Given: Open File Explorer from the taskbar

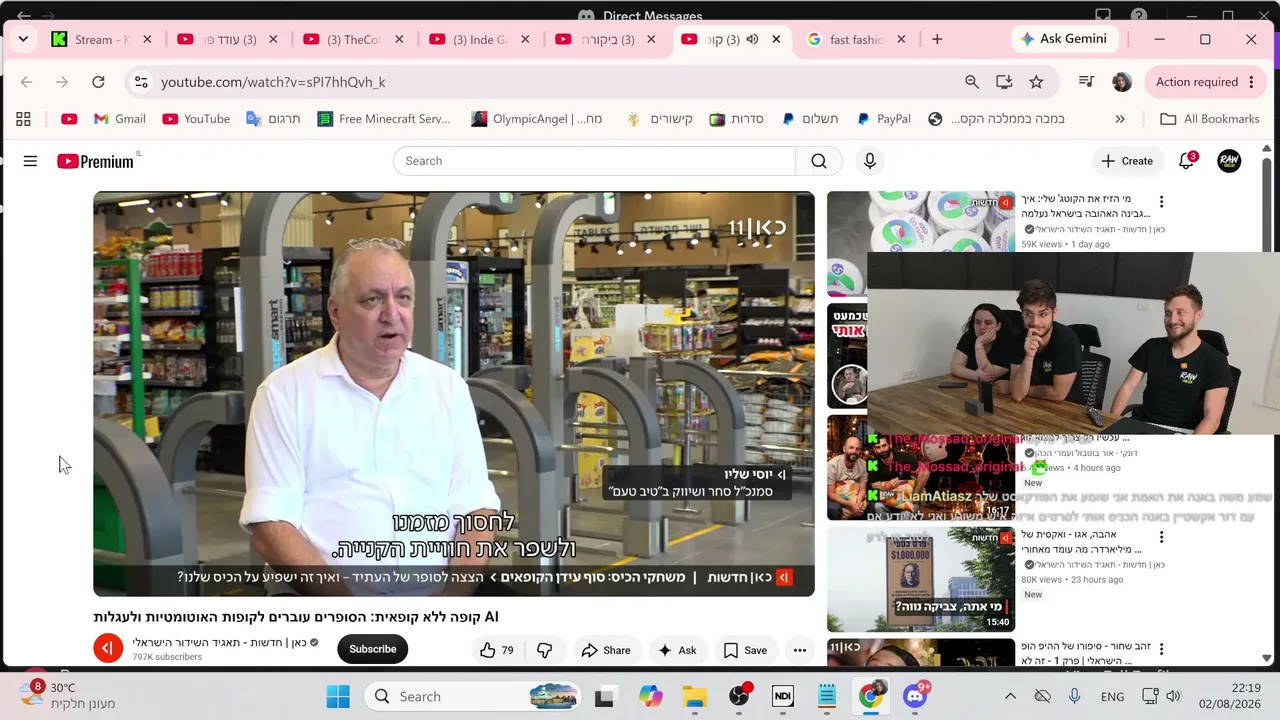Looking at the screenshot, I should 695,696.
